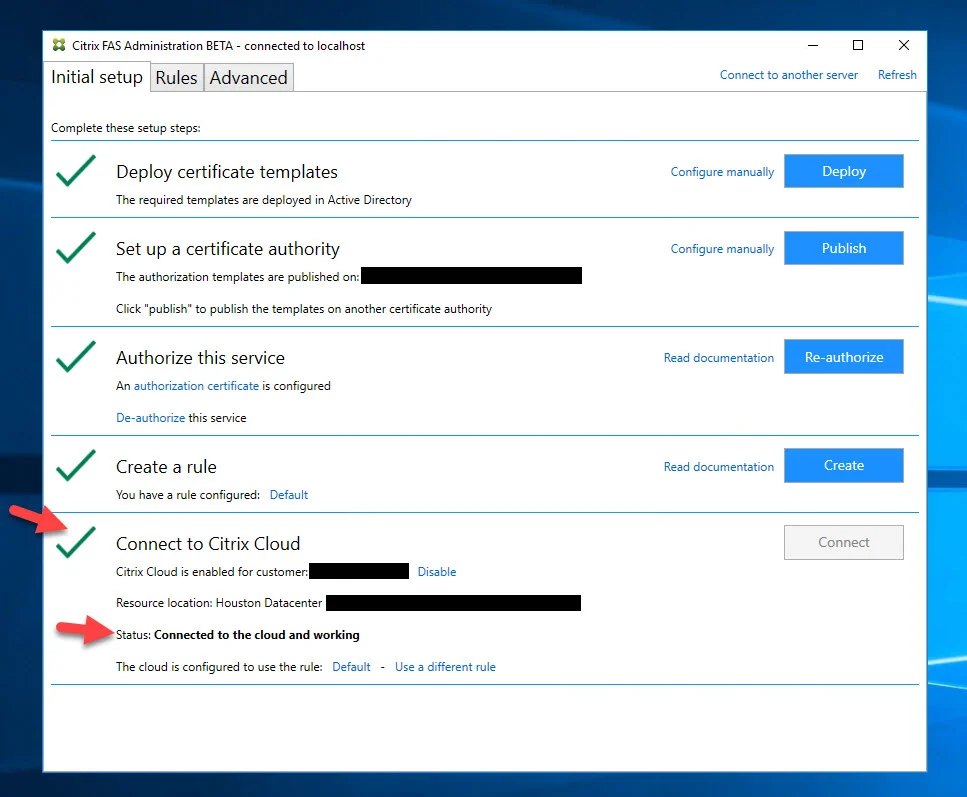967x797 pixels.
Task: Click 'The cloud is configured to use the rule:' text
Action: coord(219,667)
